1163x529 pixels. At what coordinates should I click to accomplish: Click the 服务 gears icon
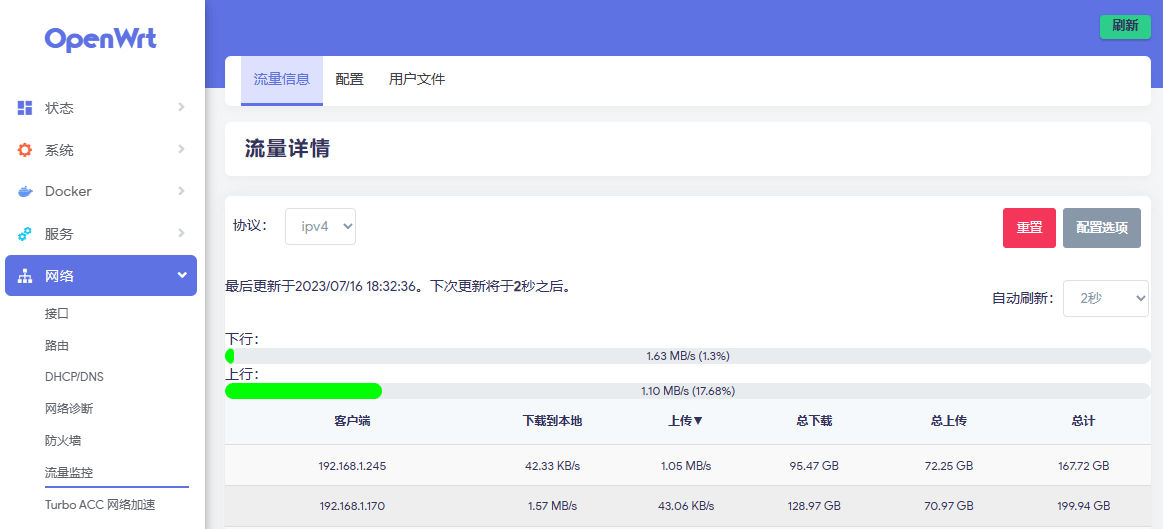(x=25, y=234)
